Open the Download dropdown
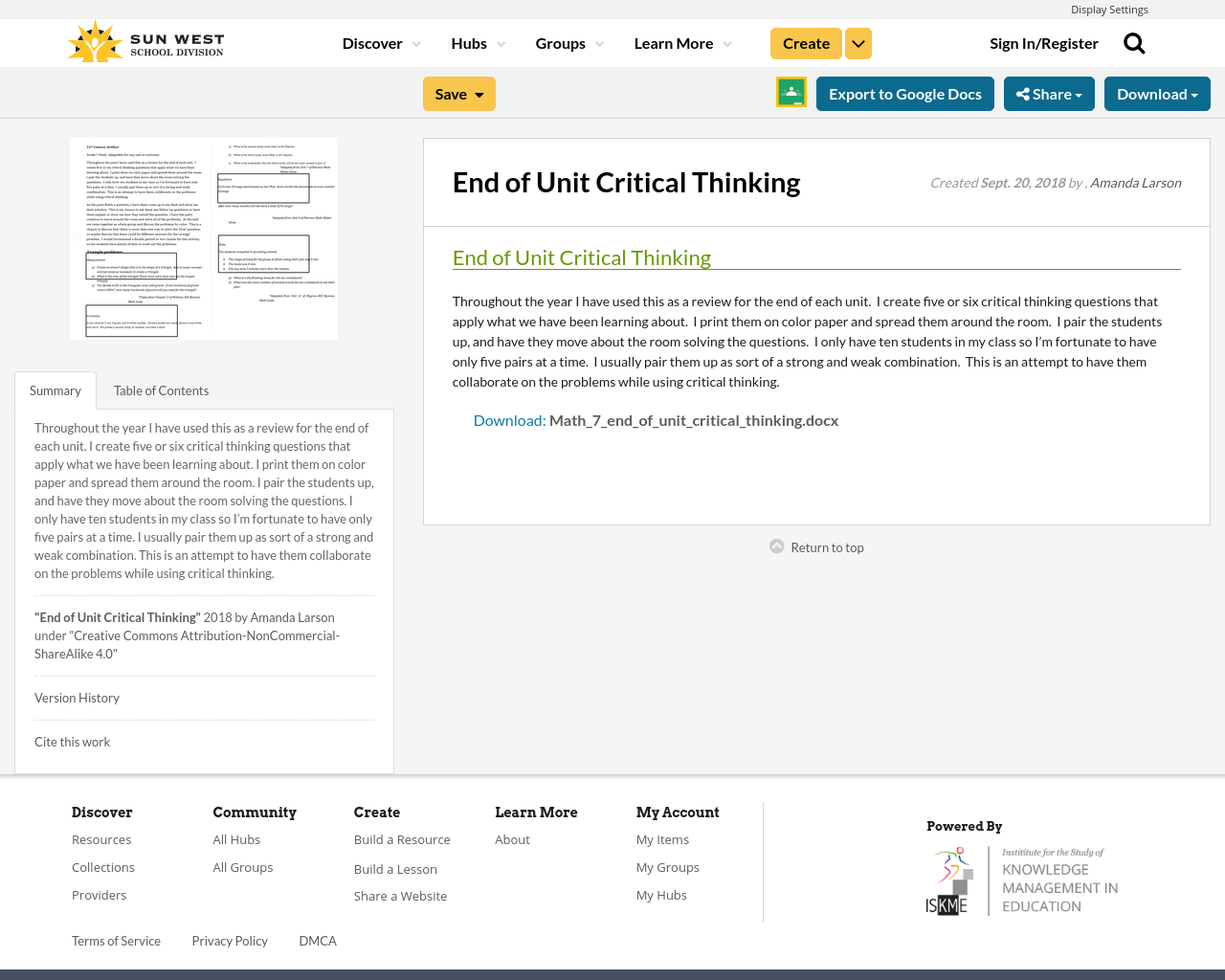Viewport: 1225px width, 980px height. [1157, 93]
